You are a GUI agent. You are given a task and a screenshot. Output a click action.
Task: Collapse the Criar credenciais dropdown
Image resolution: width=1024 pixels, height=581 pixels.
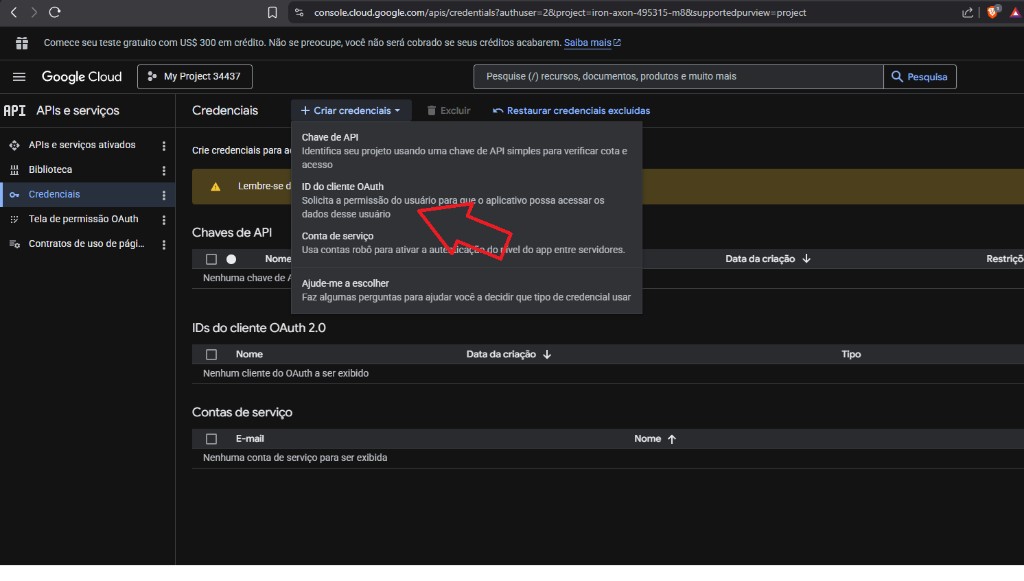click(x=351, y=111)
